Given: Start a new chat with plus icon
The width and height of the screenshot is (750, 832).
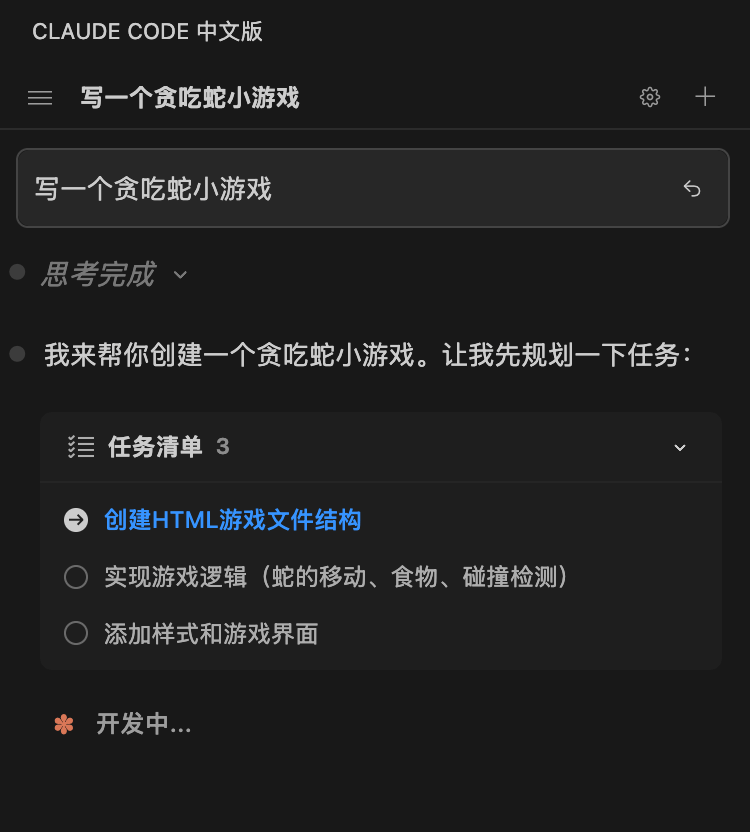Looking at the screenshot, I should click(705, 97).
